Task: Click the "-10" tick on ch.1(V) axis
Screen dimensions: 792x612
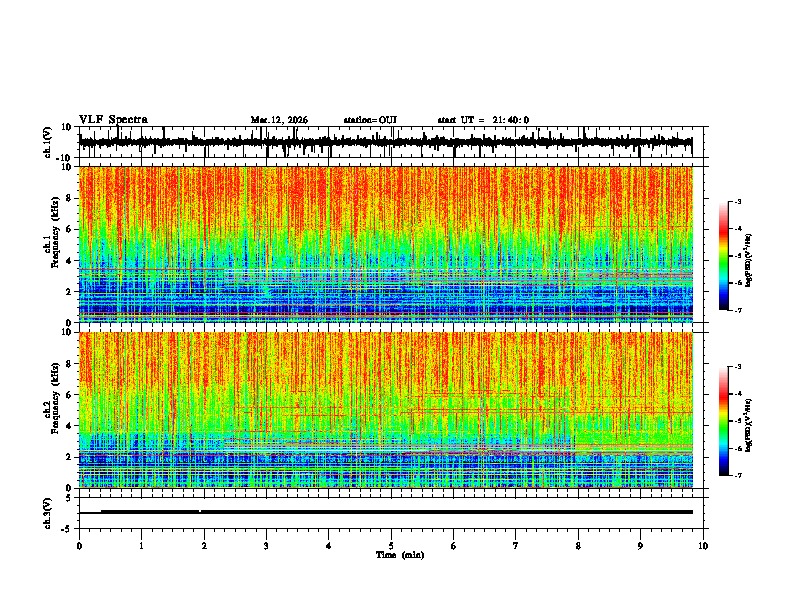Action: point(65,158)
